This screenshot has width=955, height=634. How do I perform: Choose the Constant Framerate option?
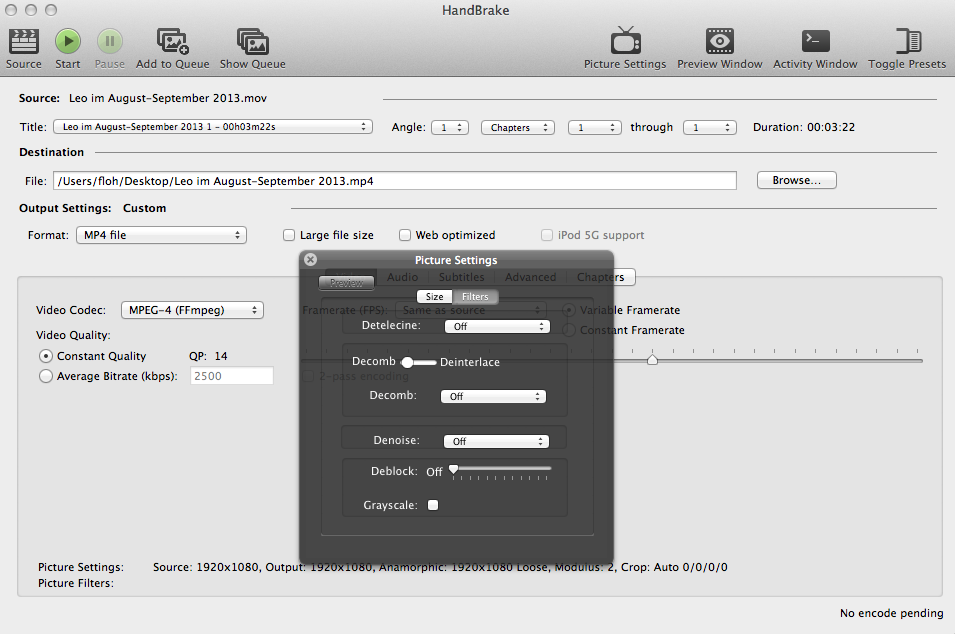568,330
